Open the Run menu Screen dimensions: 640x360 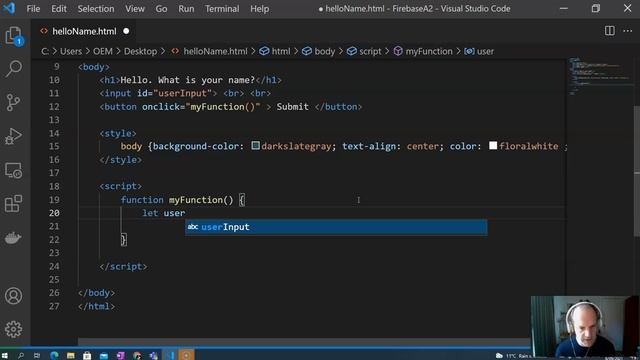pyautogui.click(x=186, y=9)
